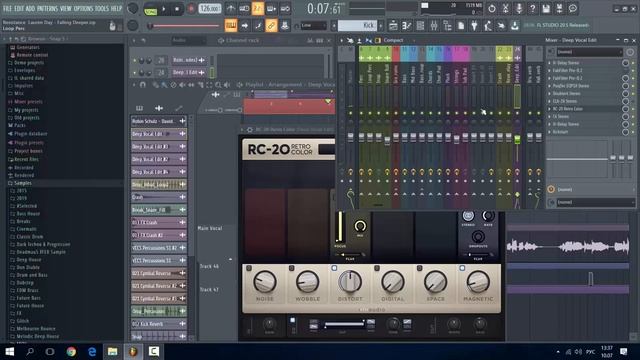Open the PATTERNS menu
The image size is (640, 360).
(x=48, y=8)
